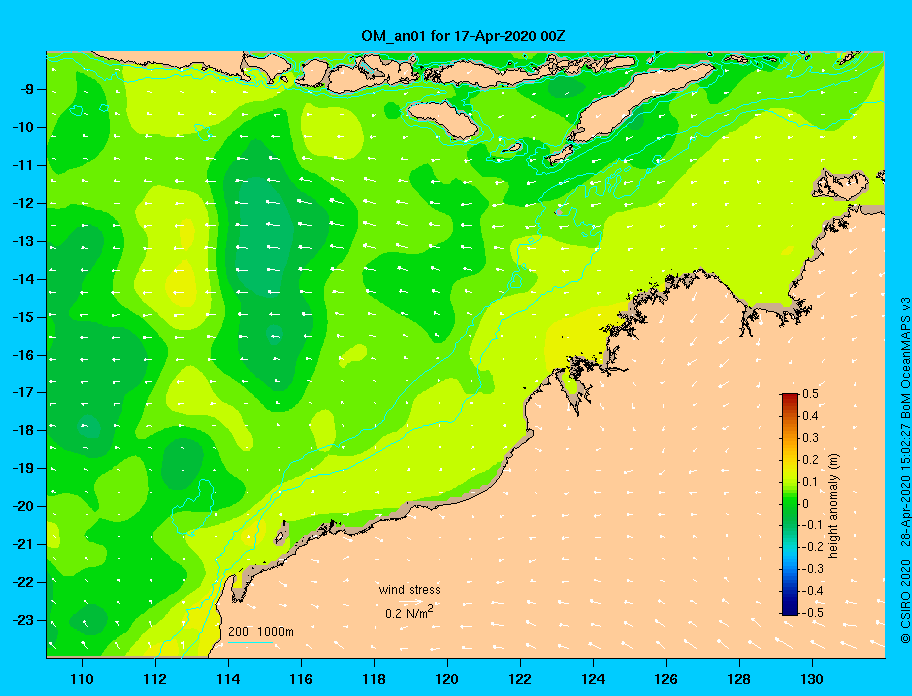Click the -0.5 color bar tick label
This screenshot has width=912, height=696.
pos(813,613)
